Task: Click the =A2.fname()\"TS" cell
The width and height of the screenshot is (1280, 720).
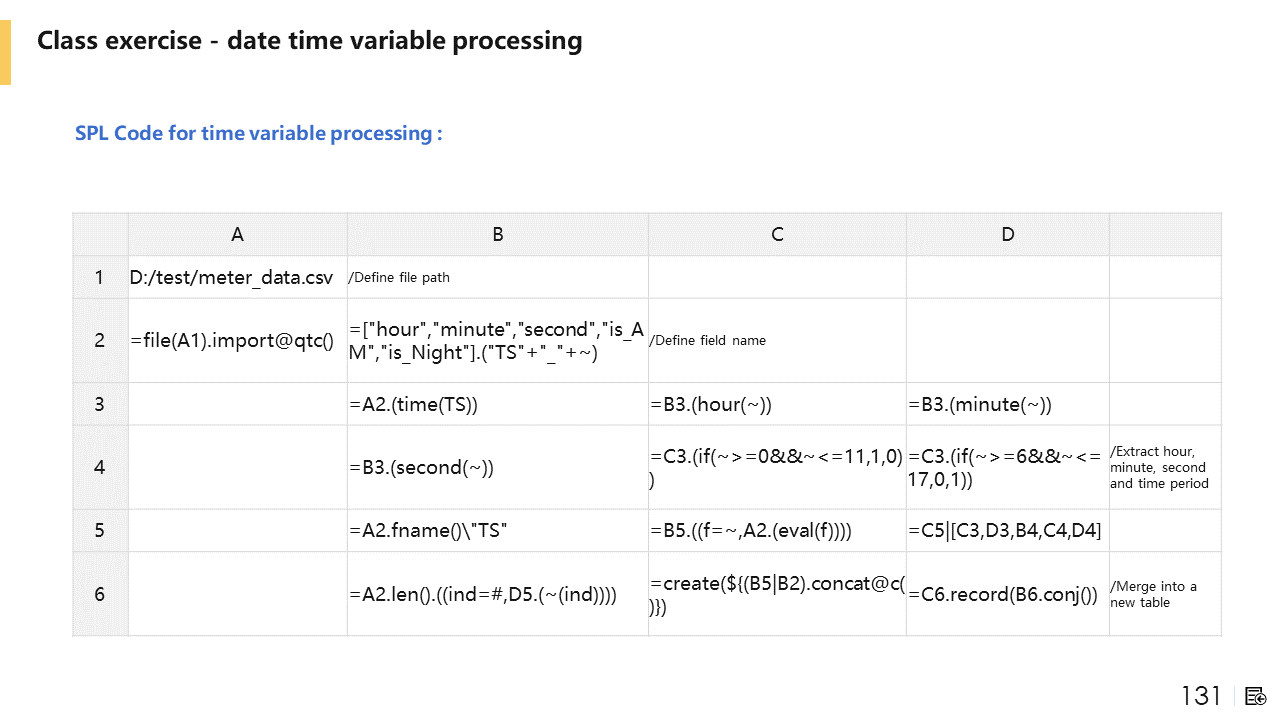Action: (429, 531)
